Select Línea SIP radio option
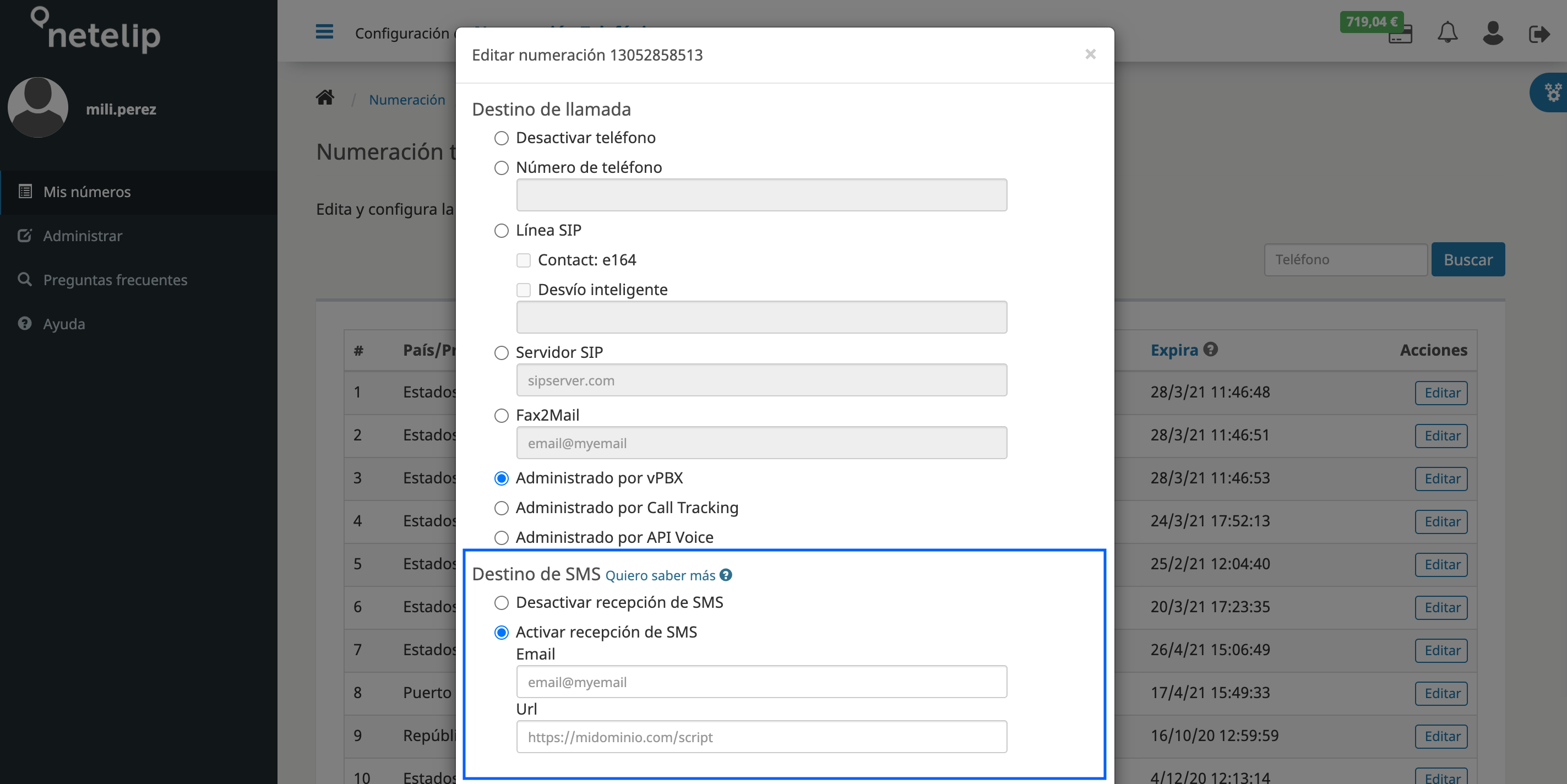This screenshot has width=1567, height=784. click(500, 231)
